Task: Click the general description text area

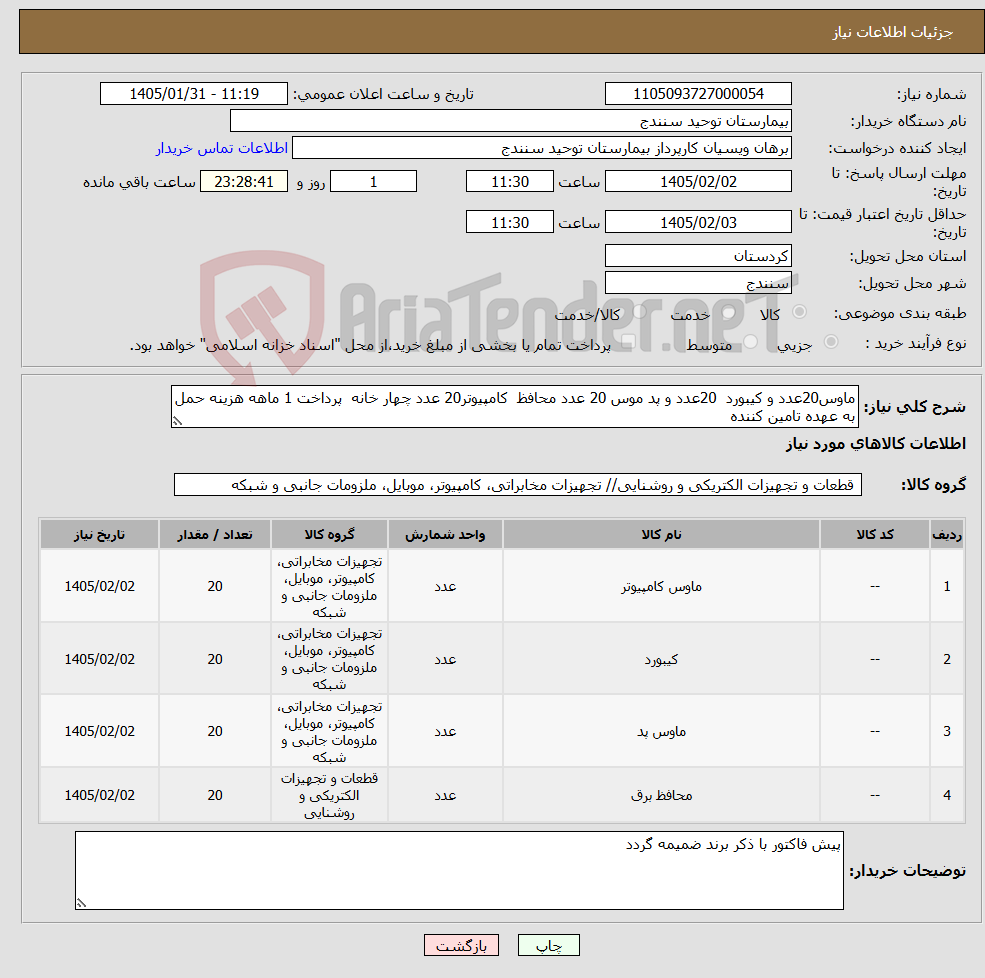Action: pyautogui.click(x=514, y=407)
